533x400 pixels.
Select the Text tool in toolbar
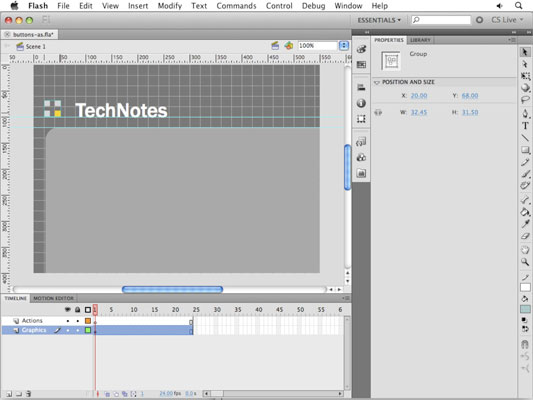pyautogui.click(x=525, y=126)
